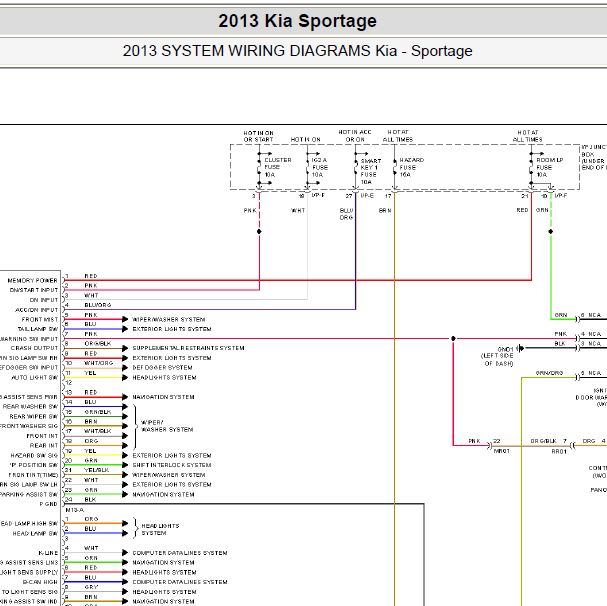Click the BLU/ORG wire label at pin 4
Image resolution: width=607 pixels, height=606 pixels.
[x=98, y=305]
